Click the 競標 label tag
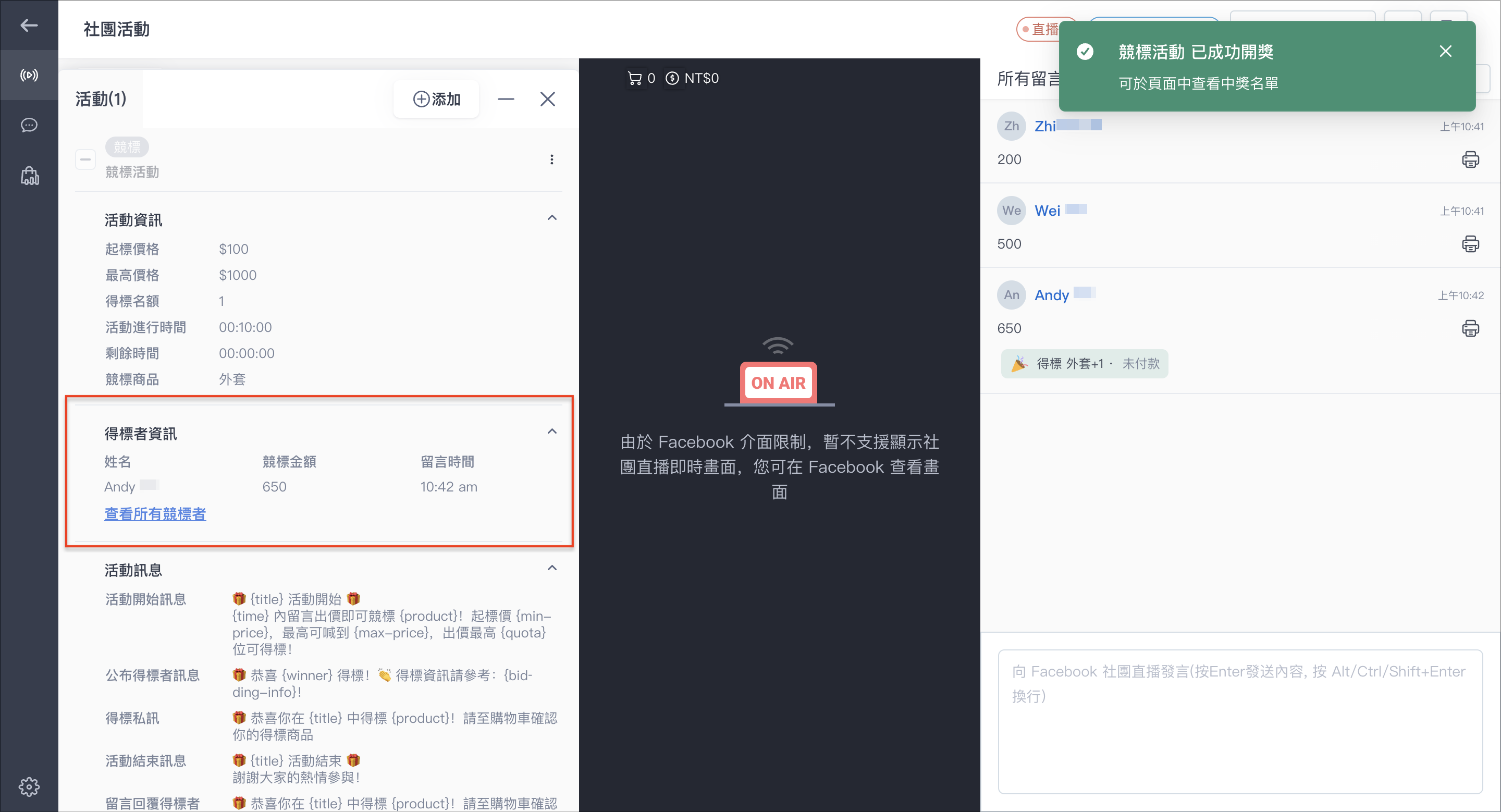1501x812 pixels. click(x=127, y=147)
